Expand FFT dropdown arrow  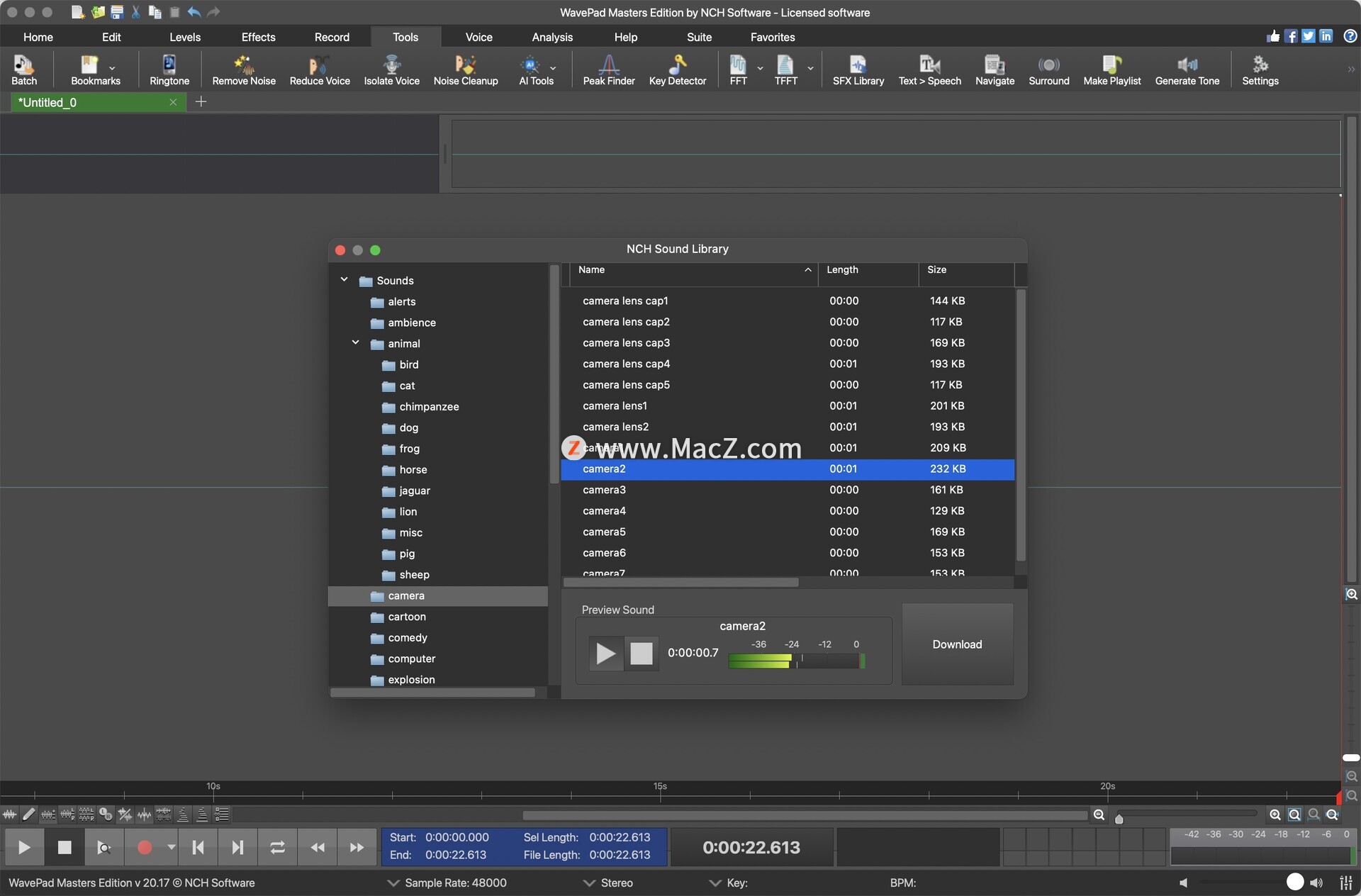click(x=760, y=68)
